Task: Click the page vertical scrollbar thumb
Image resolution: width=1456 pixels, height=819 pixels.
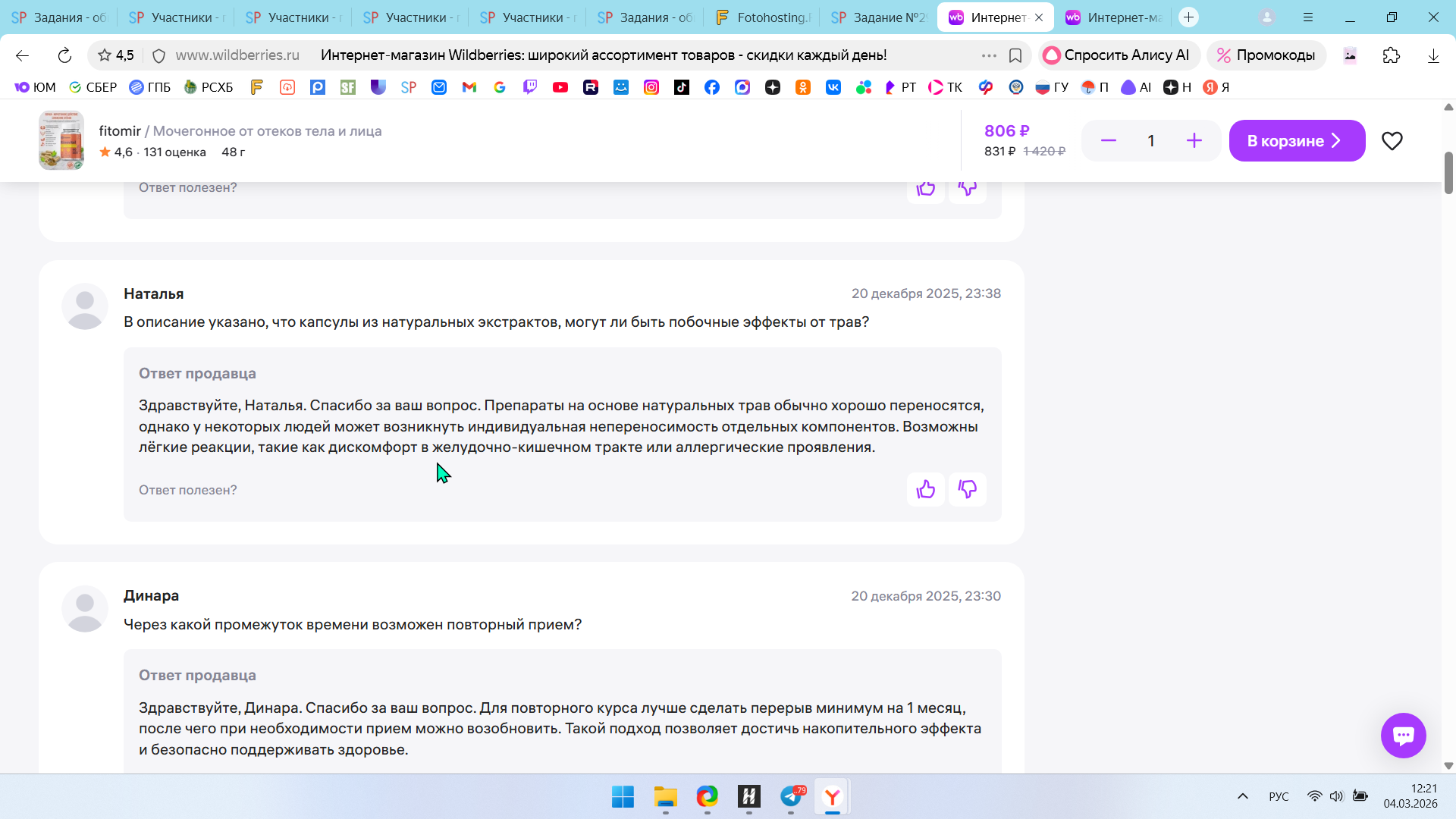Action: 1448,173
